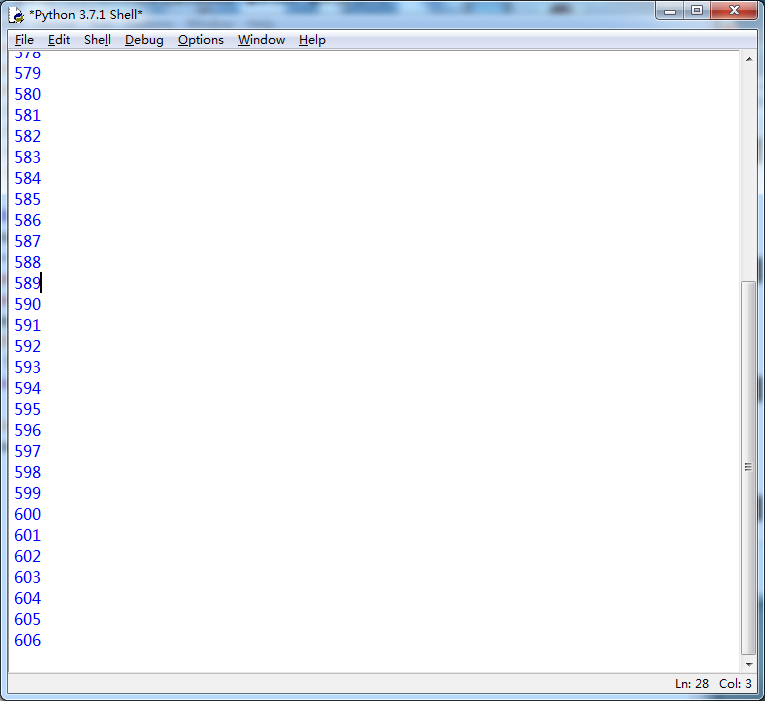Click the output line 599
Screen dimensions: 765x701
click(x=28, y=493)
